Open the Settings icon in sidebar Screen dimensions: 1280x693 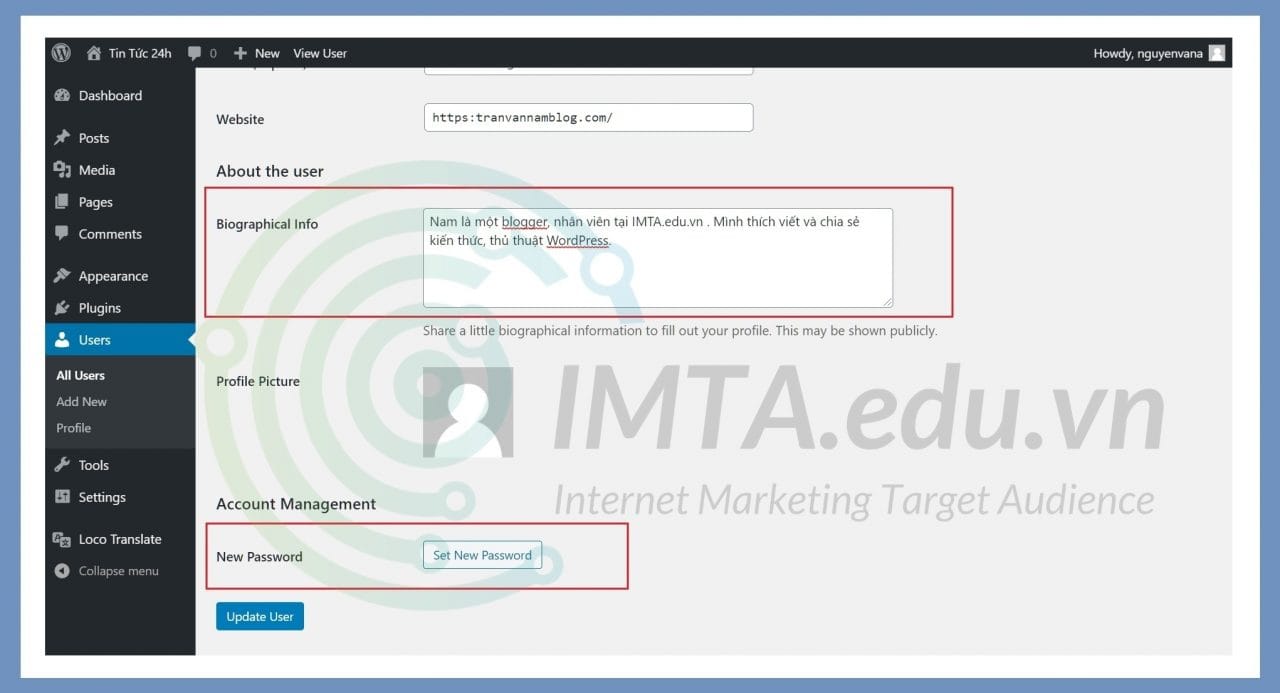(x=64, y=497)
